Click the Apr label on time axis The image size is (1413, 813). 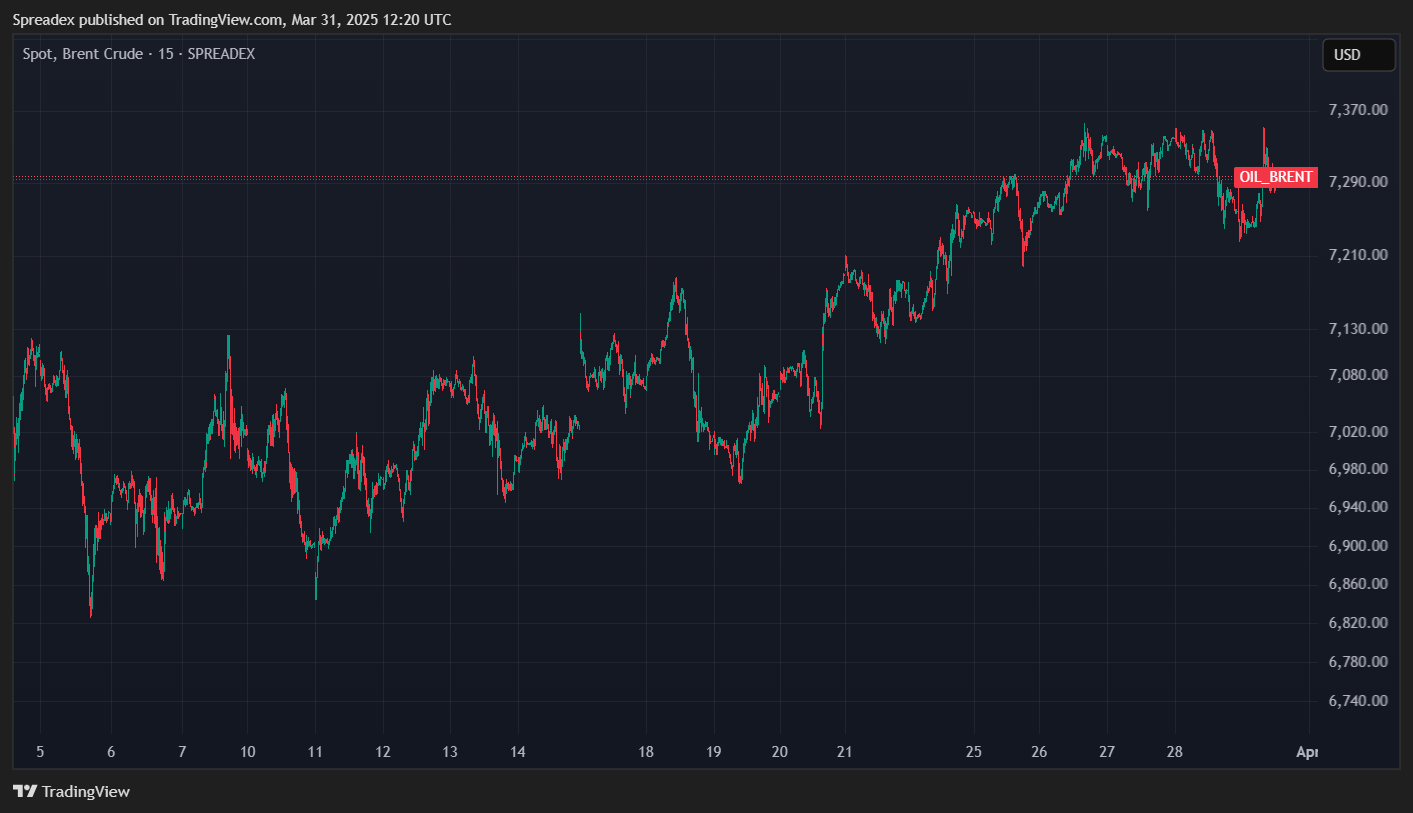(1307, 752)
